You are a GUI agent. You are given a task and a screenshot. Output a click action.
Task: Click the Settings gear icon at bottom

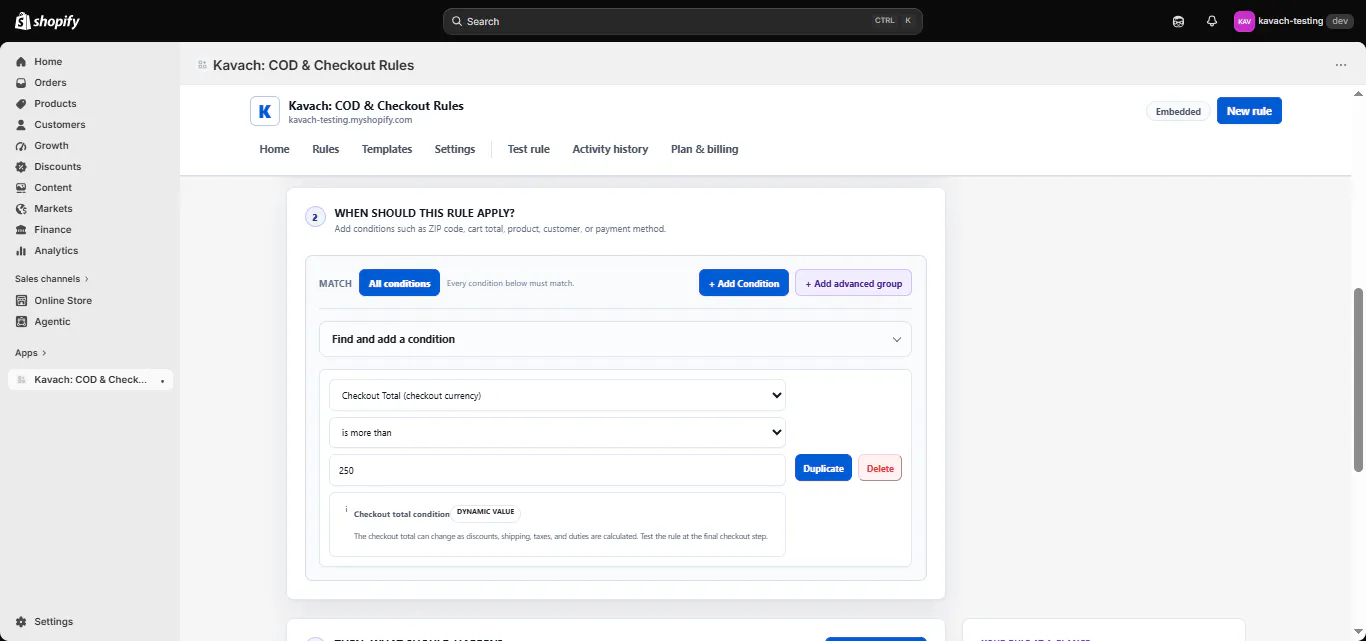coord(21,622)
